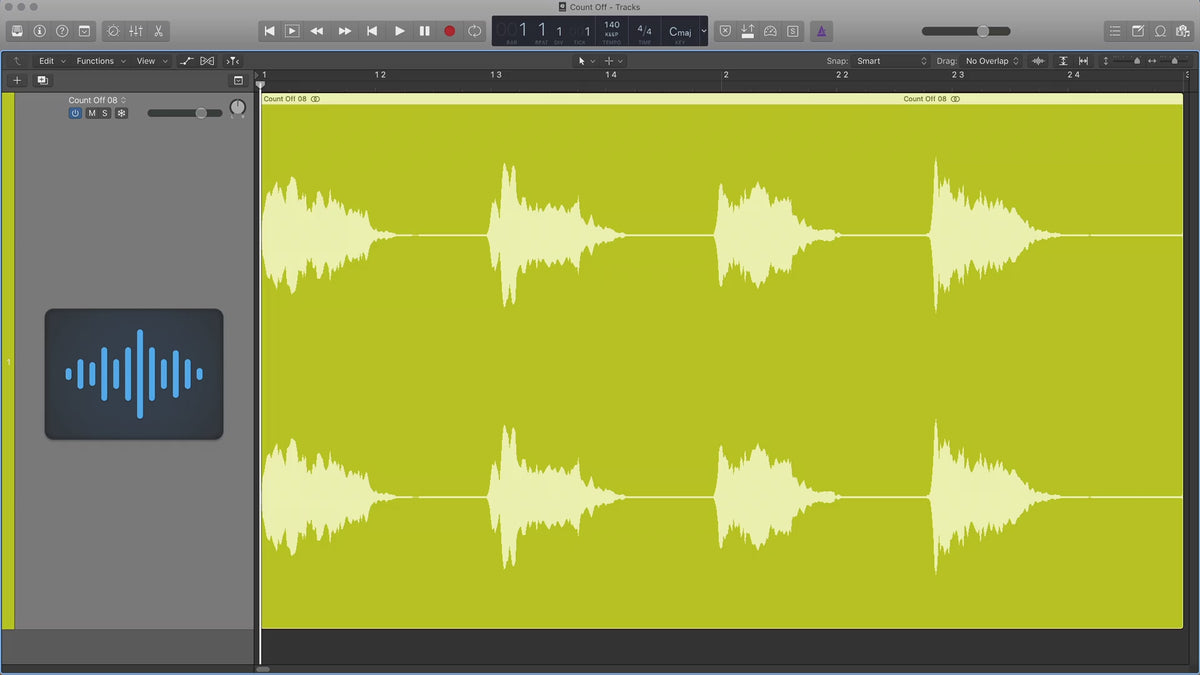Open the Functions menu
Screen dimensions: 1200x675
point(100,61)
